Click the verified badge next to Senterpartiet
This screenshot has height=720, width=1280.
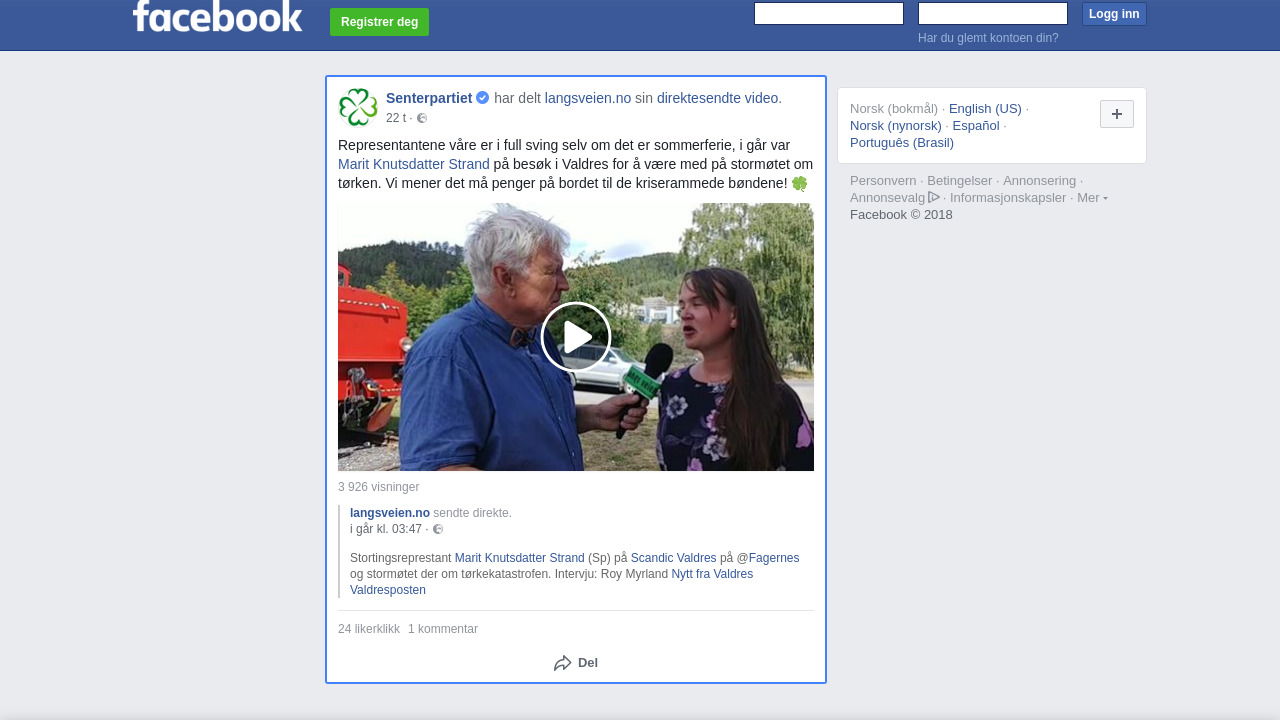tap(482, 98)
